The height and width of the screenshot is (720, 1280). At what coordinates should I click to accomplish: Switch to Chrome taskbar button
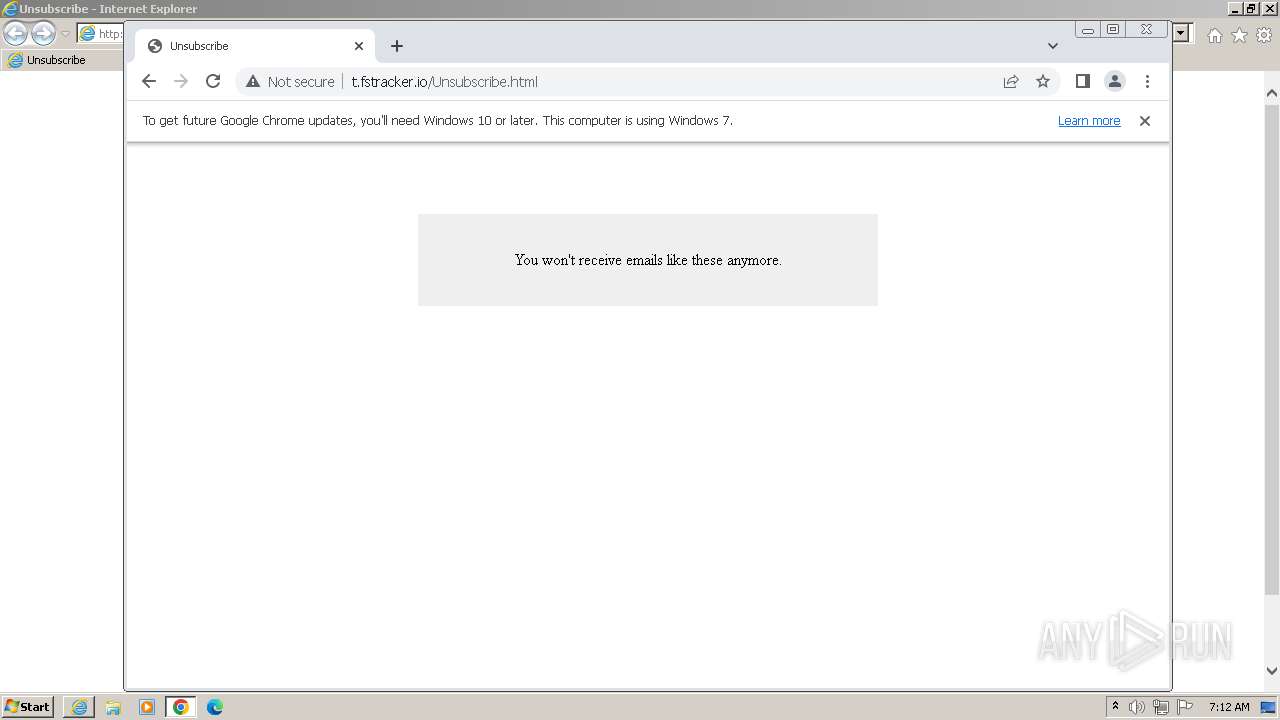click(181, 707)
